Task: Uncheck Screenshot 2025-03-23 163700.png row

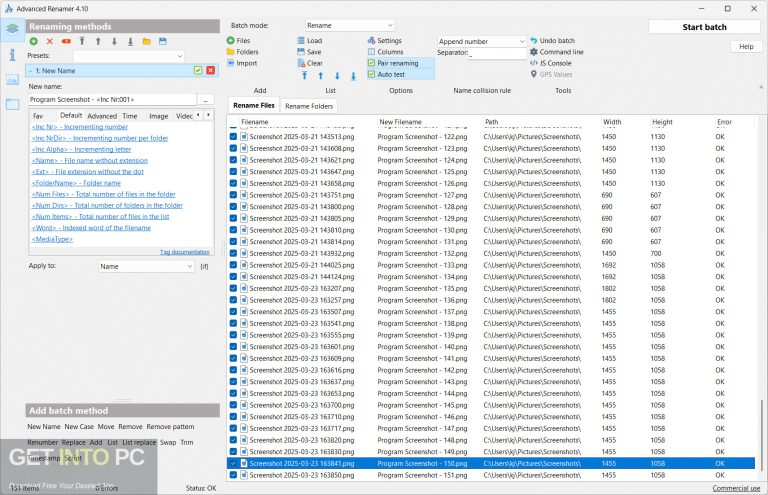Action: [233, 405]
